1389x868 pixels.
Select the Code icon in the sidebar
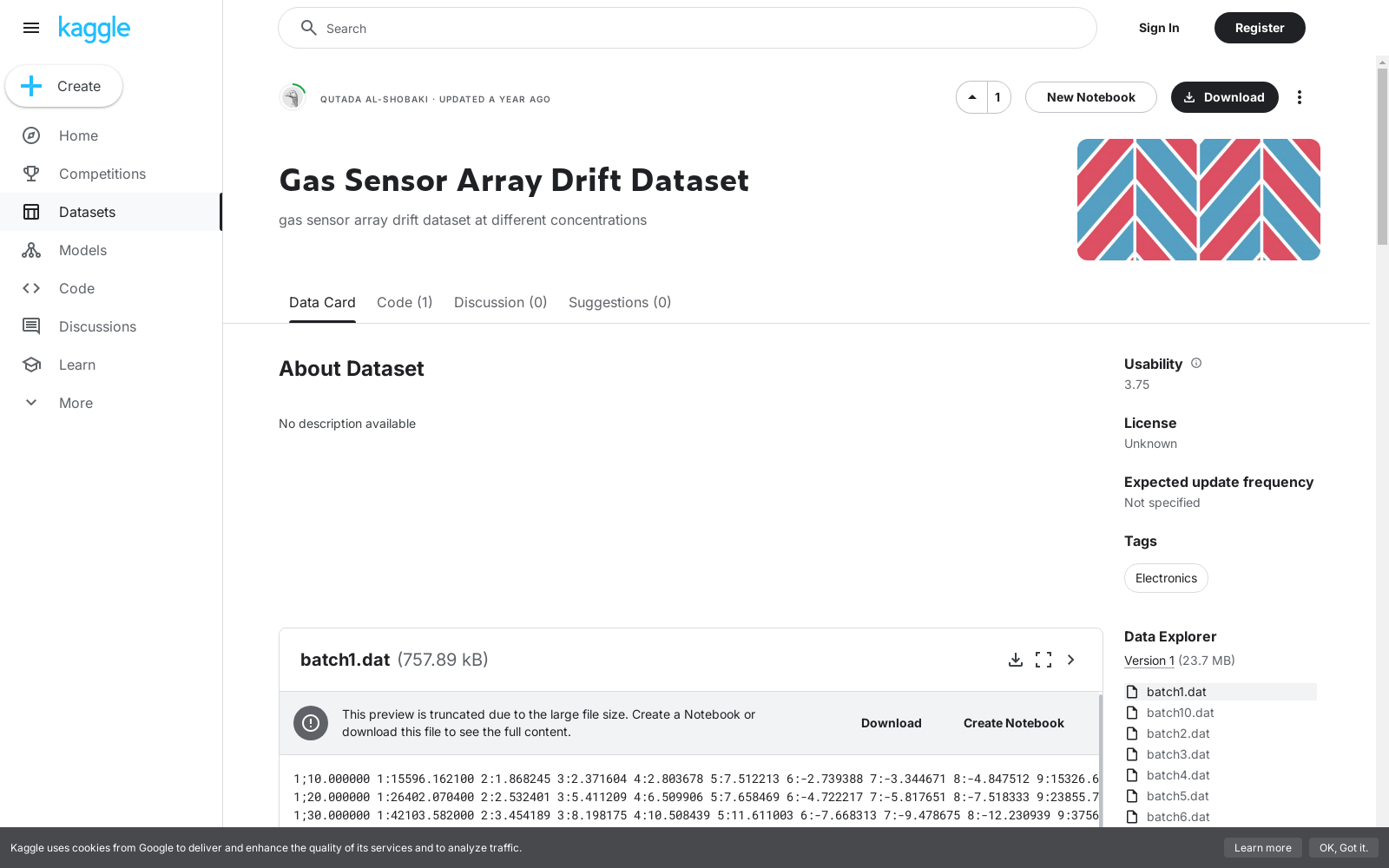tap(31, 288)
